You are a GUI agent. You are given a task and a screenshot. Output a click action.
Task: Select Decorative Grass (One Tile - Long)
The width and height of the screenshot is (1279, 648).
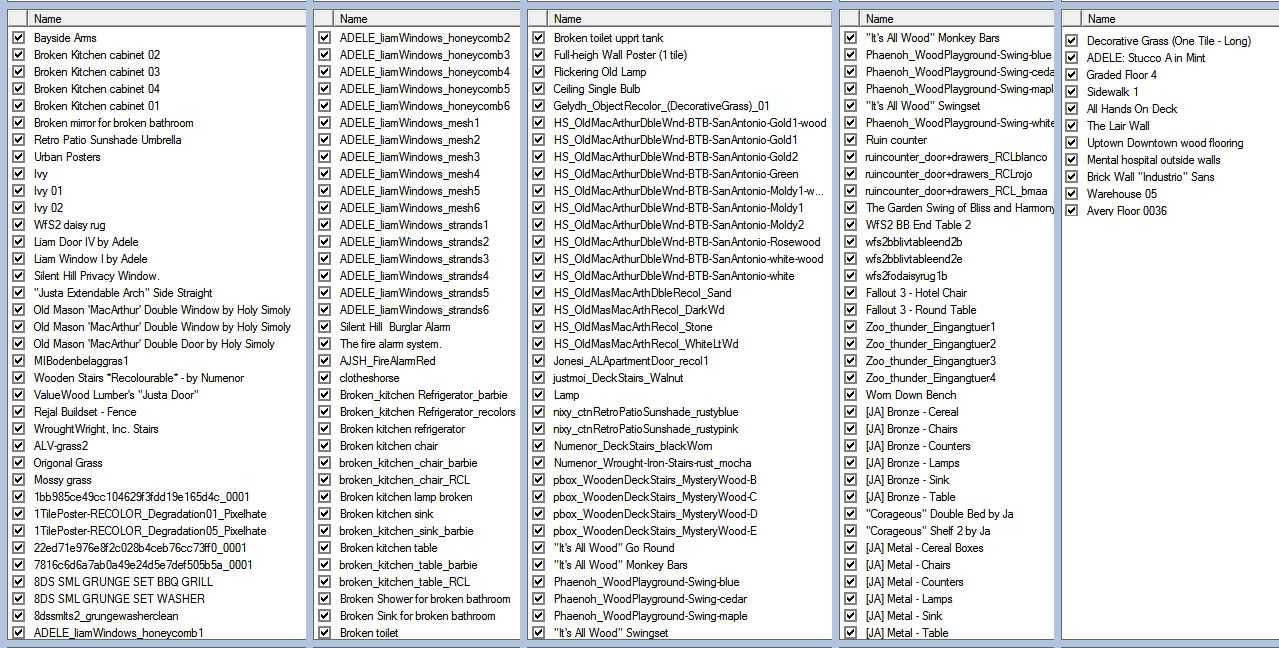coord(1168,41)
